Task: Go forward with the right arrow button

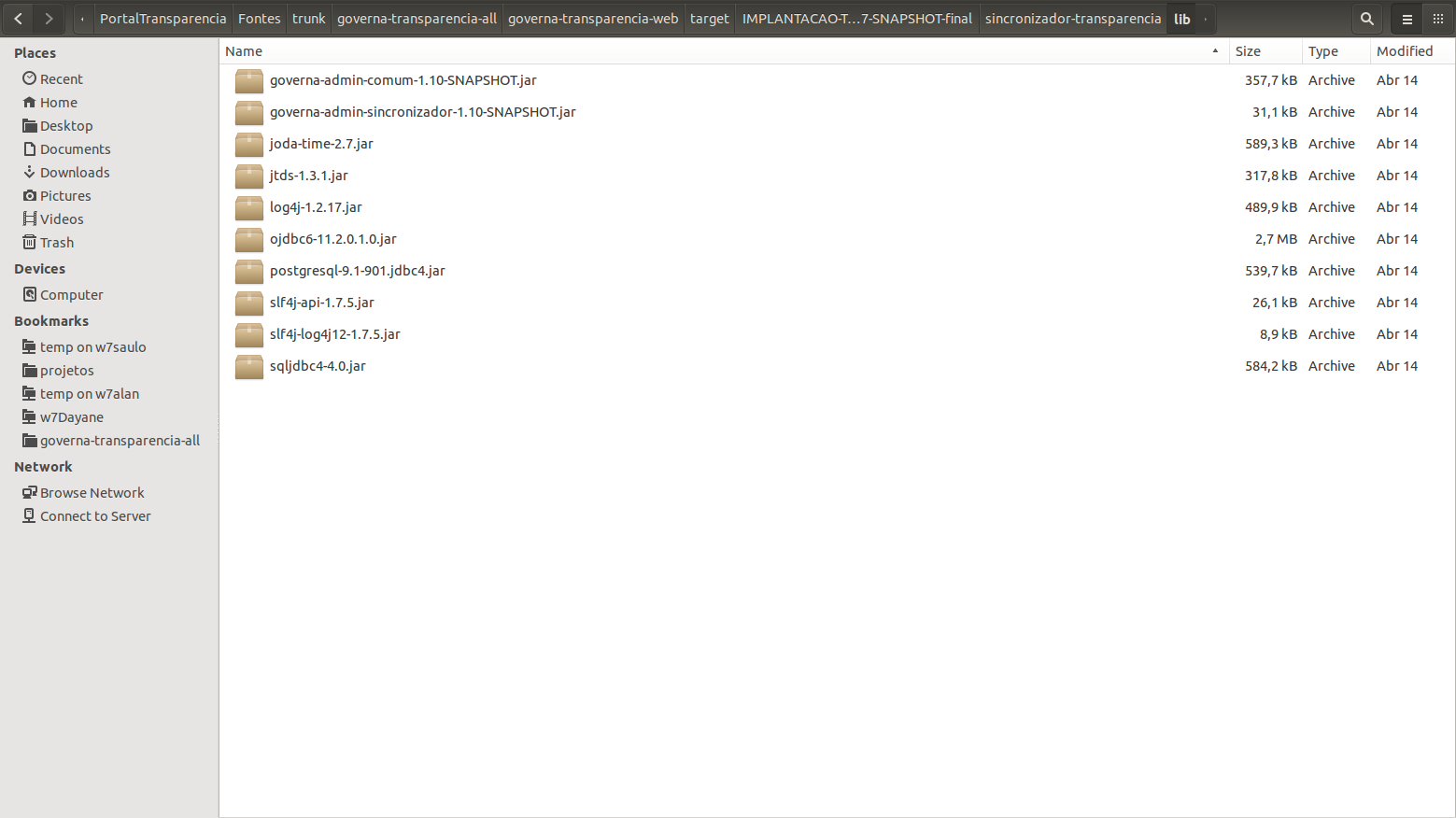Action: (49, 19)
